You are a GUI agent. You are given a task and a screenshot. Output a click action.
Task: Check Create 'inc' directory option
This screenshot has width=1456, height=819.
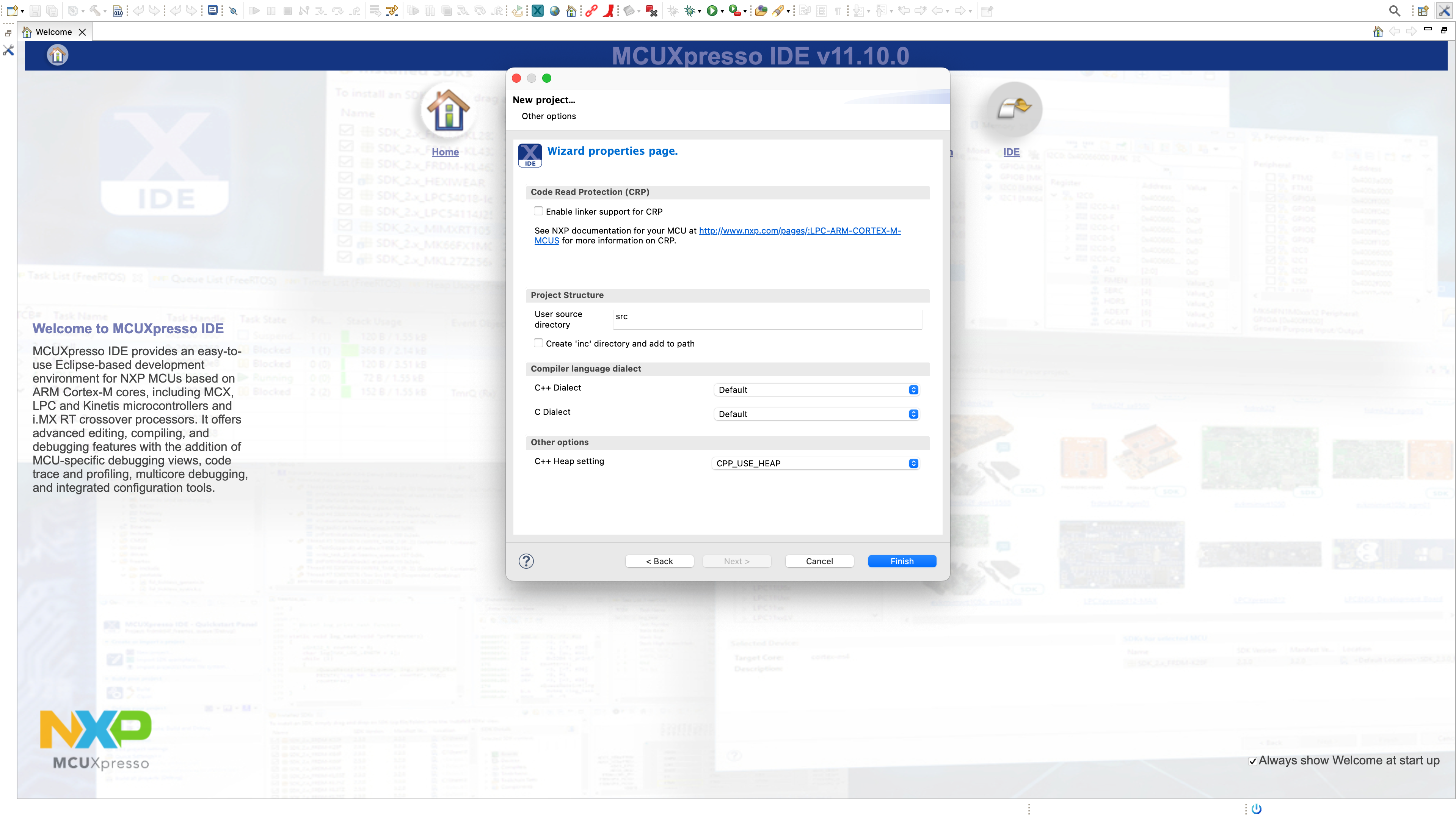click(539, 343)
